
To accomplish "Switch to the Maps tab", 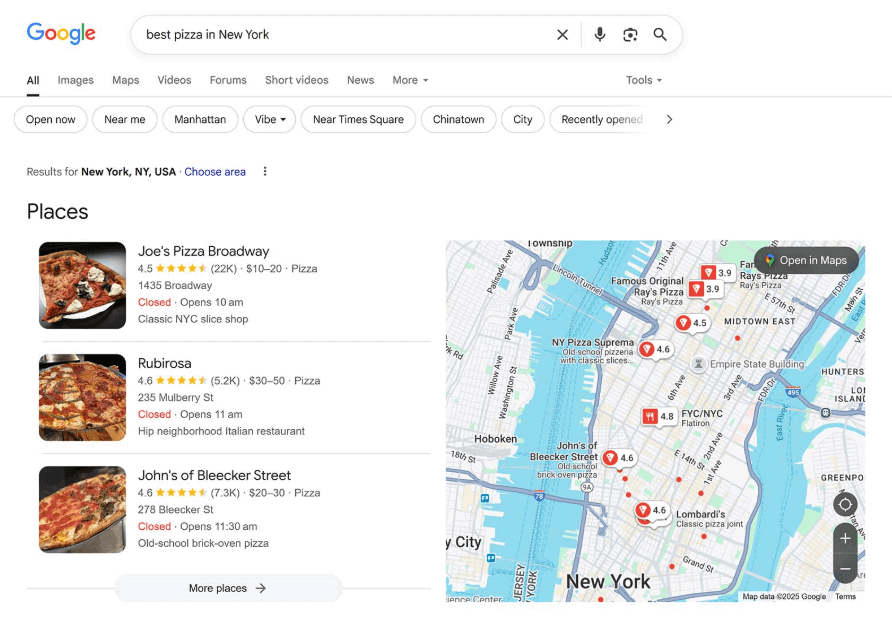I will 125,80.
